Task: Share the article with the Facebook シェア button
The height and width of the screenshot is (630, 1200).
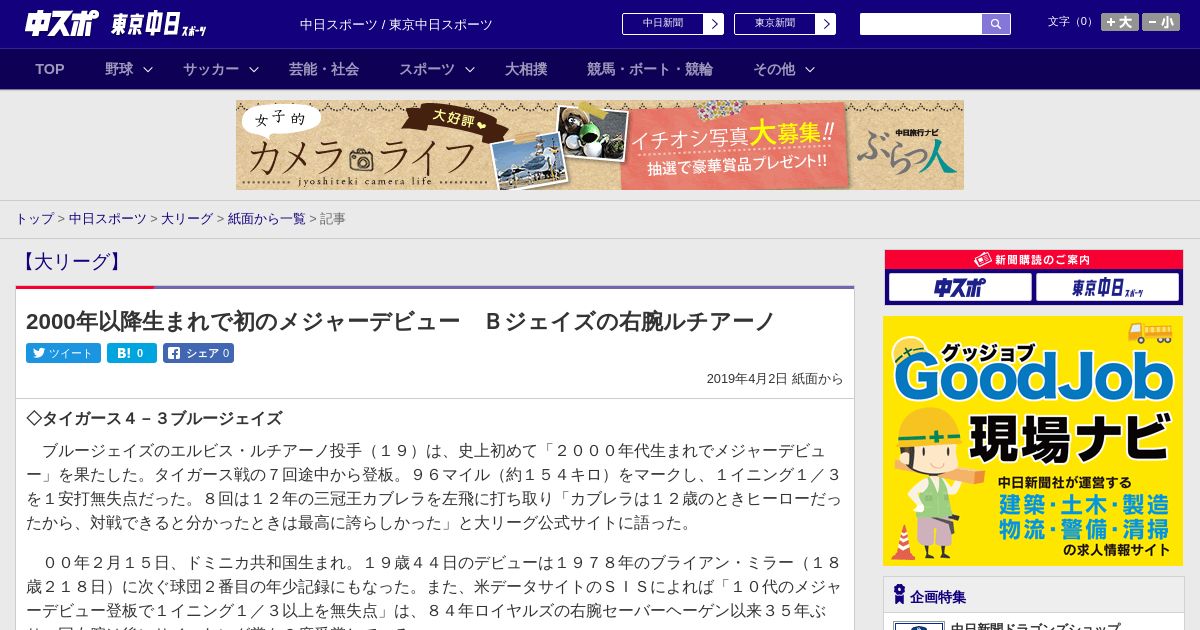Action: click(198, 353)
